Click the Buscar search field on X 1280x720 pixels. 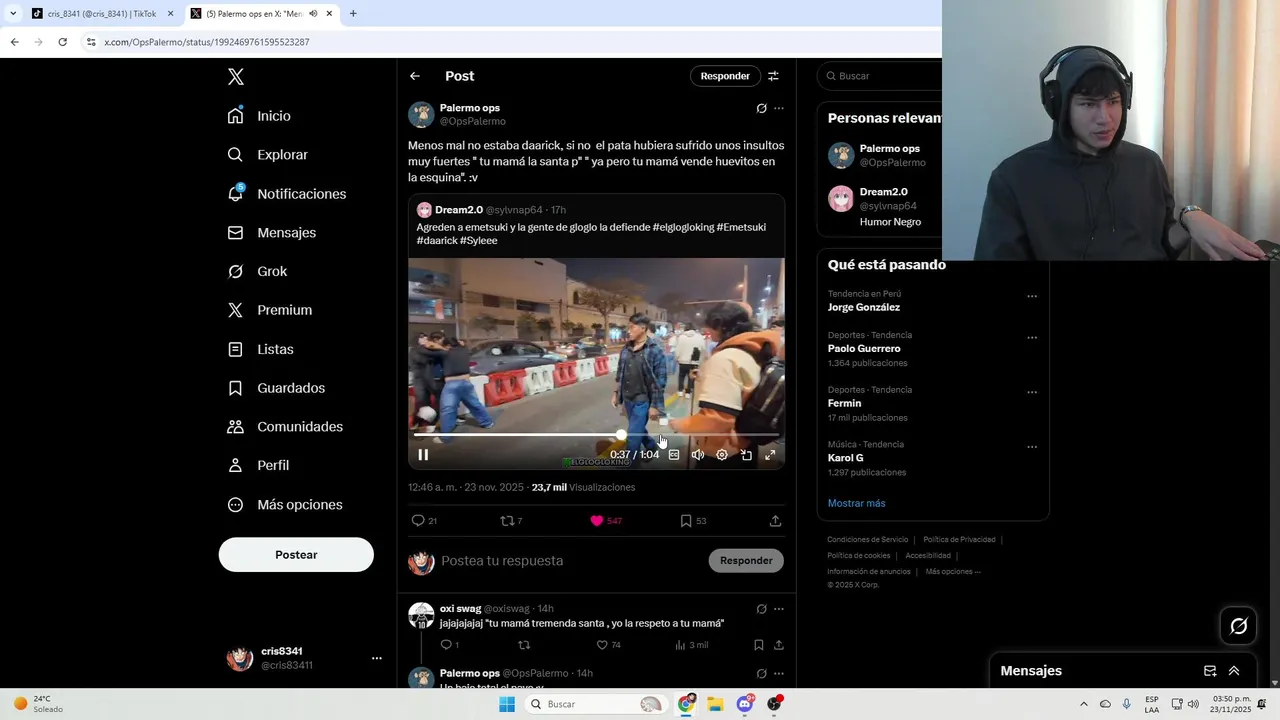tap(880, 76)
